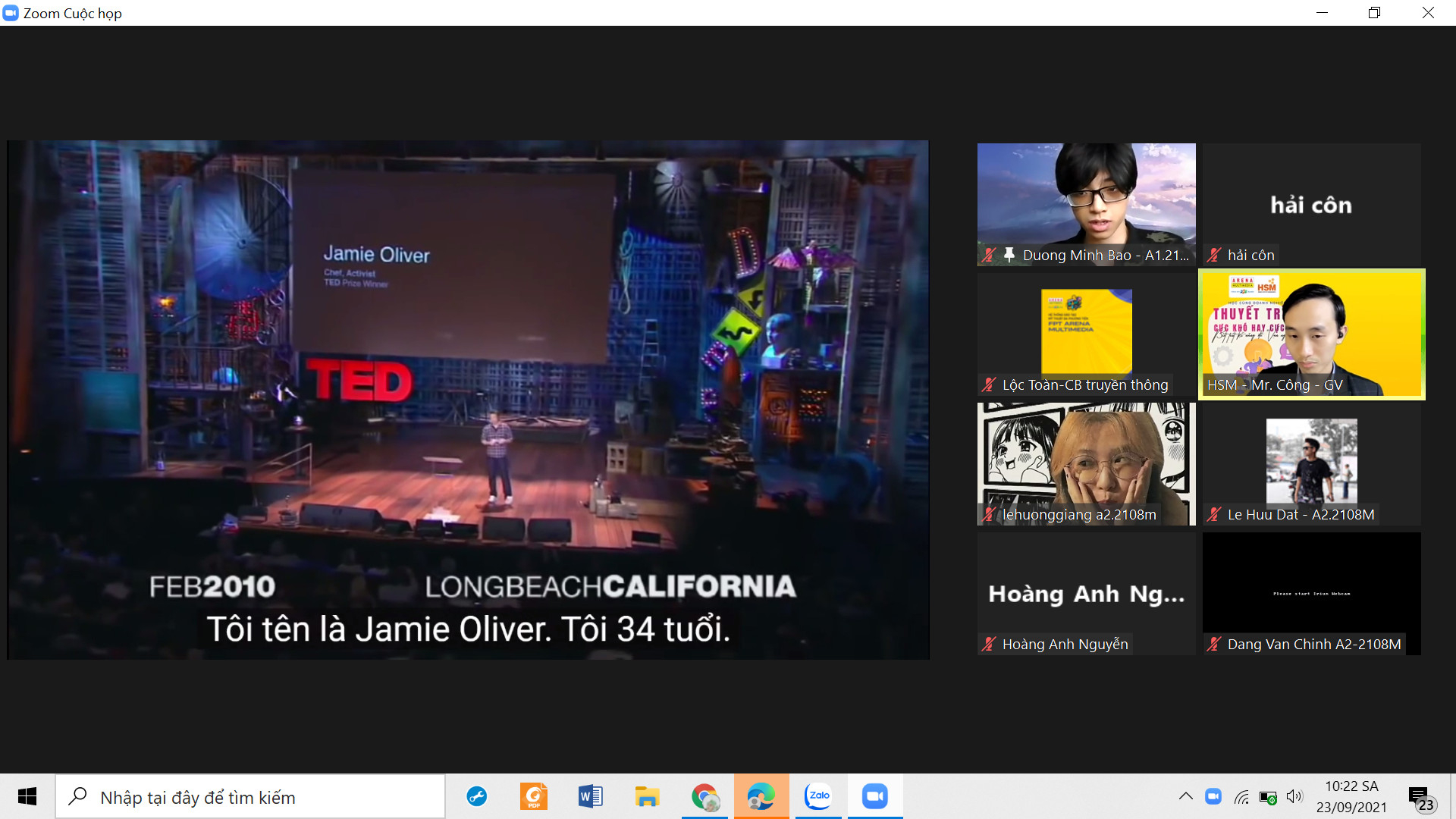Click the battery status tray icon
1456x819 pixels.
coord(1268,797)
